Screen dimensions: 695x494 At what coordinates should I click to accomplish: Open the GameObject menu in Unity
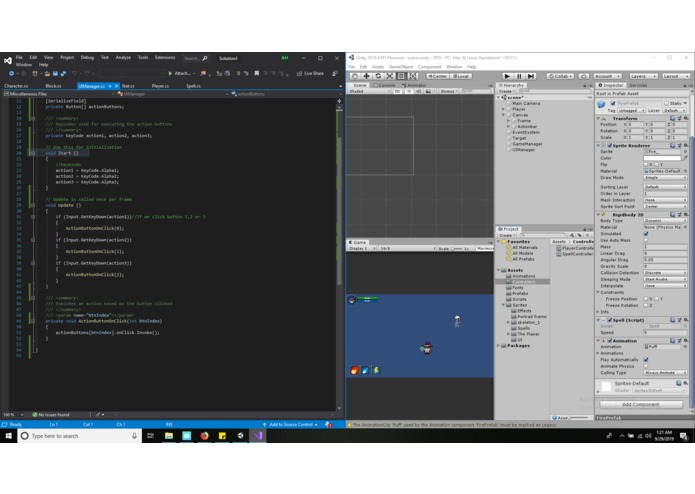(401, 67)
